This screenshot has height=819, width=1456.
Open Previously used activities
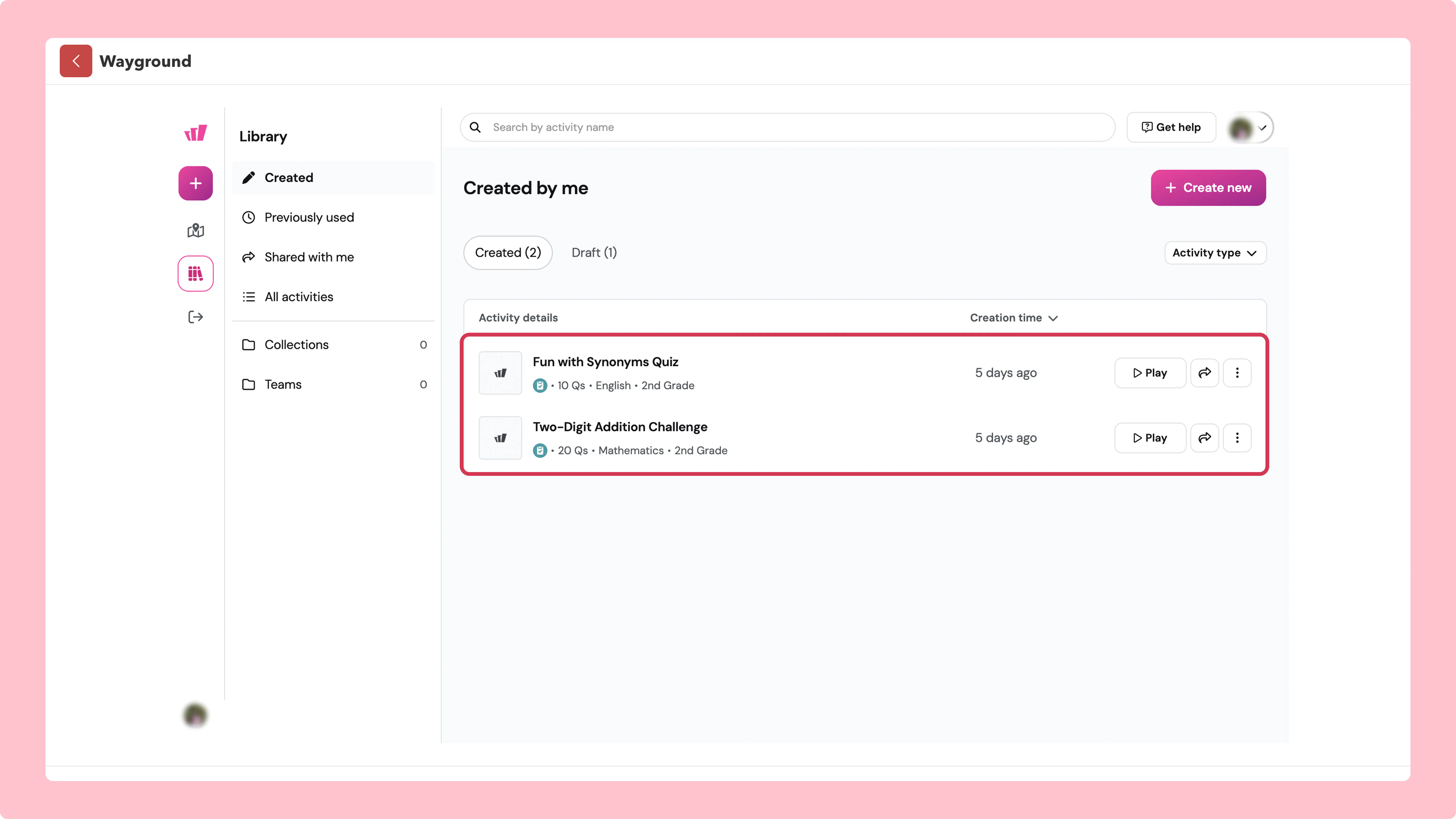tap(333, 217)
